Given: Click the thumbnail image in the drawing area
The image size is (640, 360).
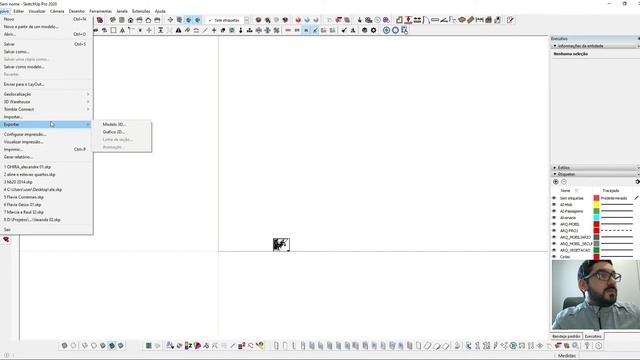Looking at the screenshot, I should coord(281,244).
